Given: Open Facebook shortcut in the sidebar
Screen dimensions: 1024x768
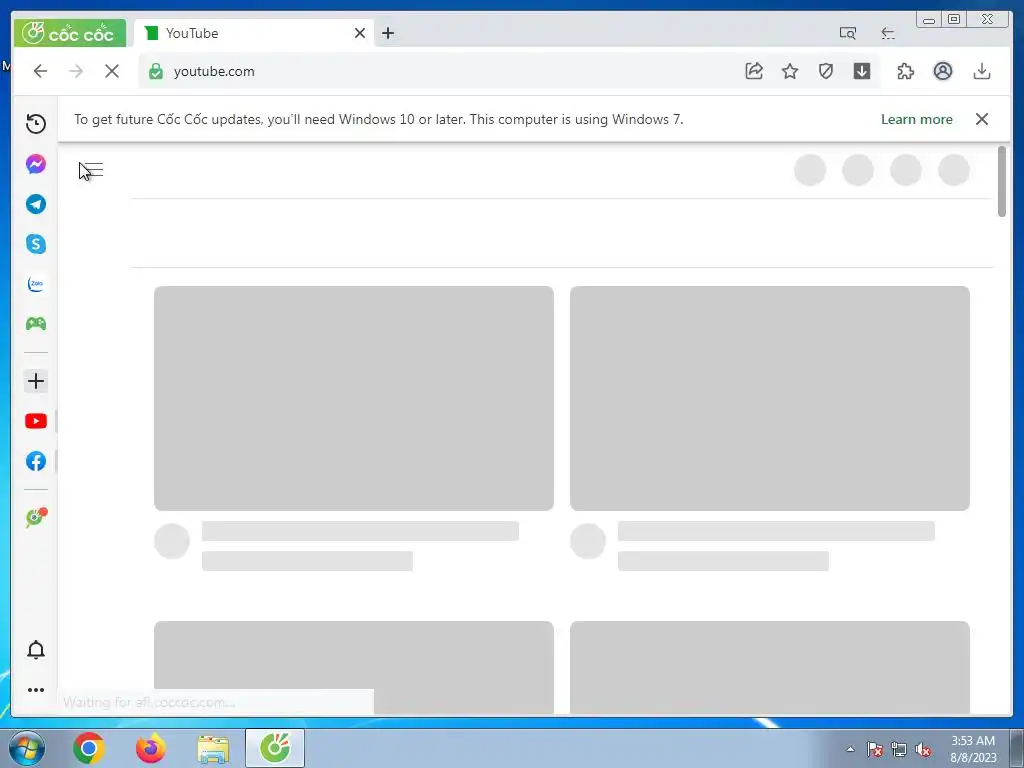Looking at the screenshot, I should [36, 461].
